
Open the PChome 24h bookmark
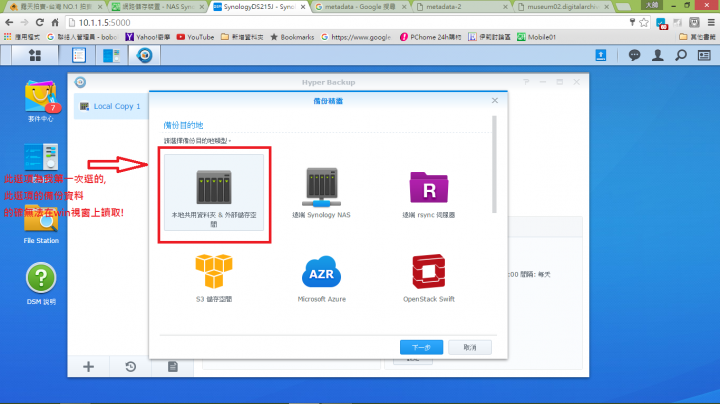pos(430,37)
